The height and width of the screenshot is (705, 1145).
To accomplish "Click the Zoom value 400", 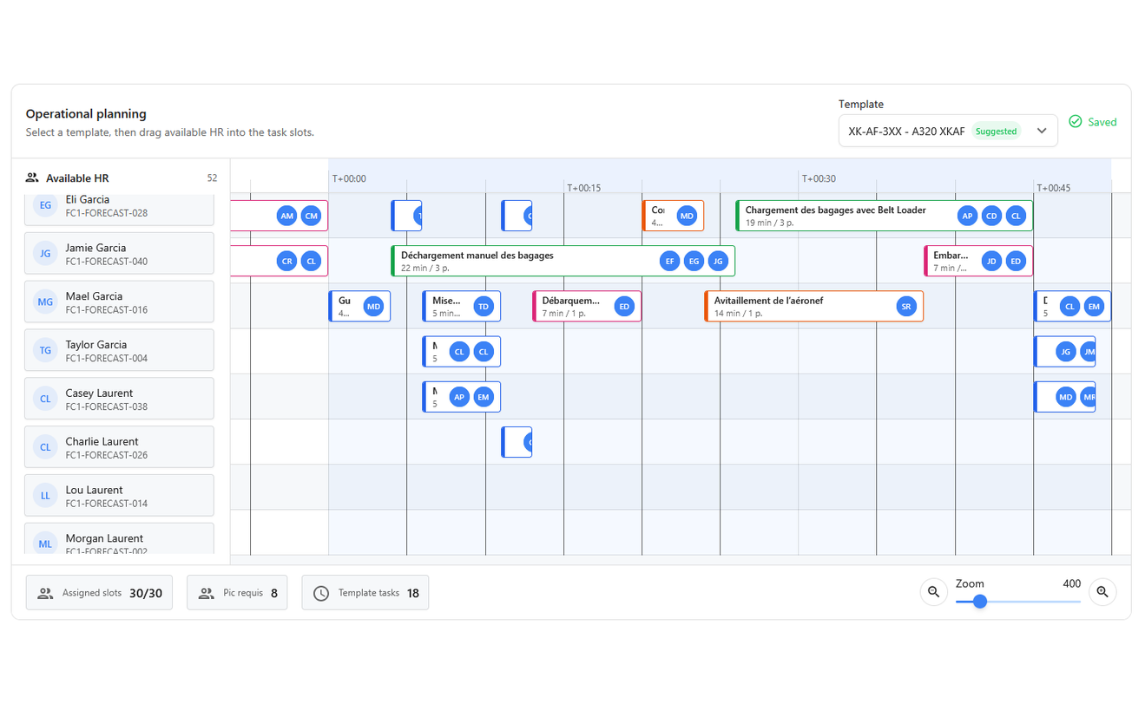I will [x=1071, y=583].
